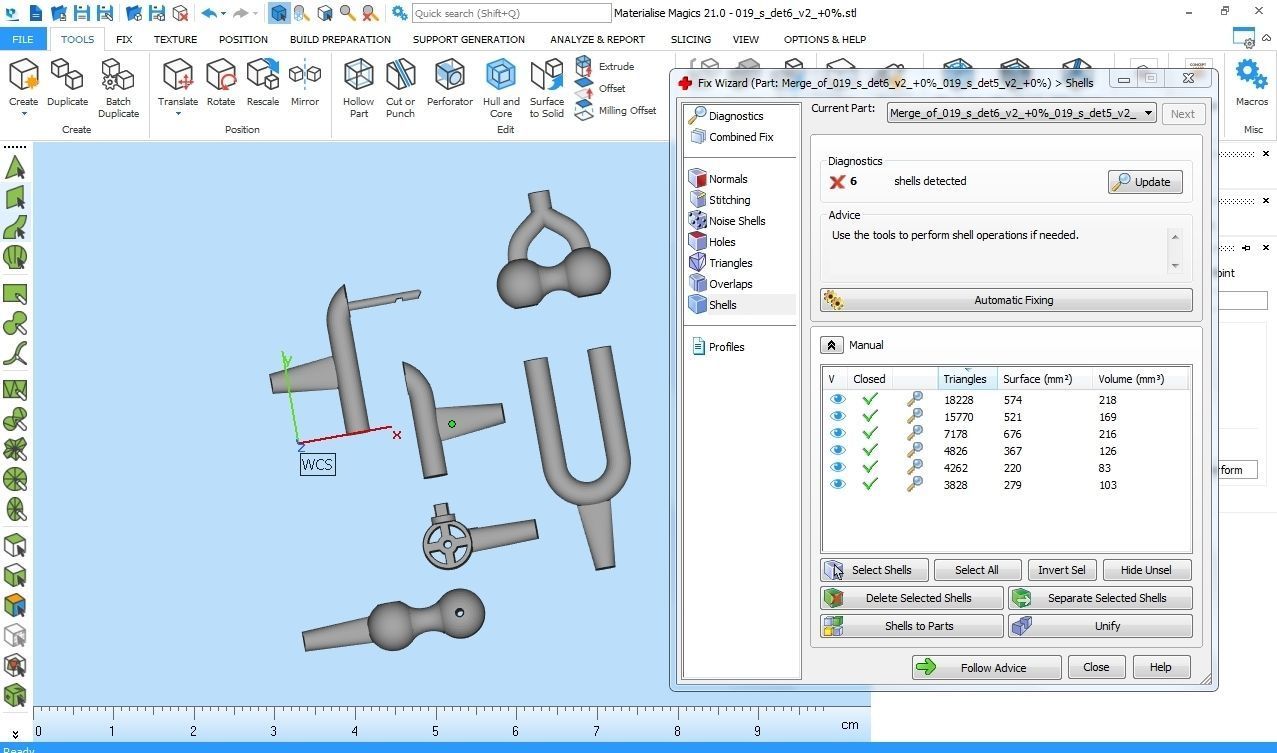Click in the Quick search field
The image size is (1277, 753).
point(510,13)
